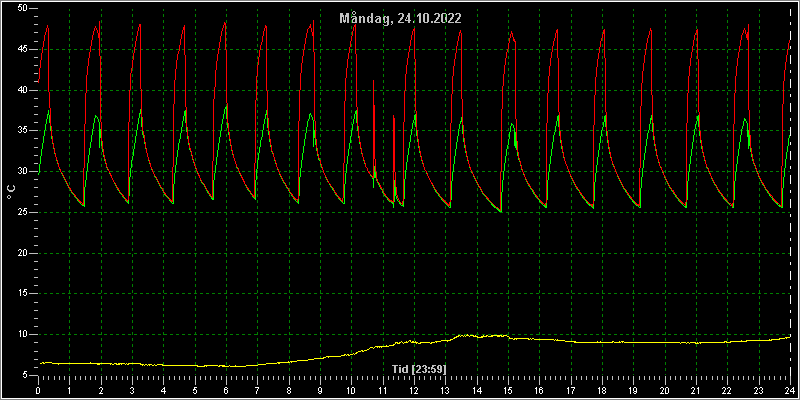Select hour 12 on the time axis
The width and height of the screenshot is (800, 400).
pyautogui.click(x=414, y=390)
